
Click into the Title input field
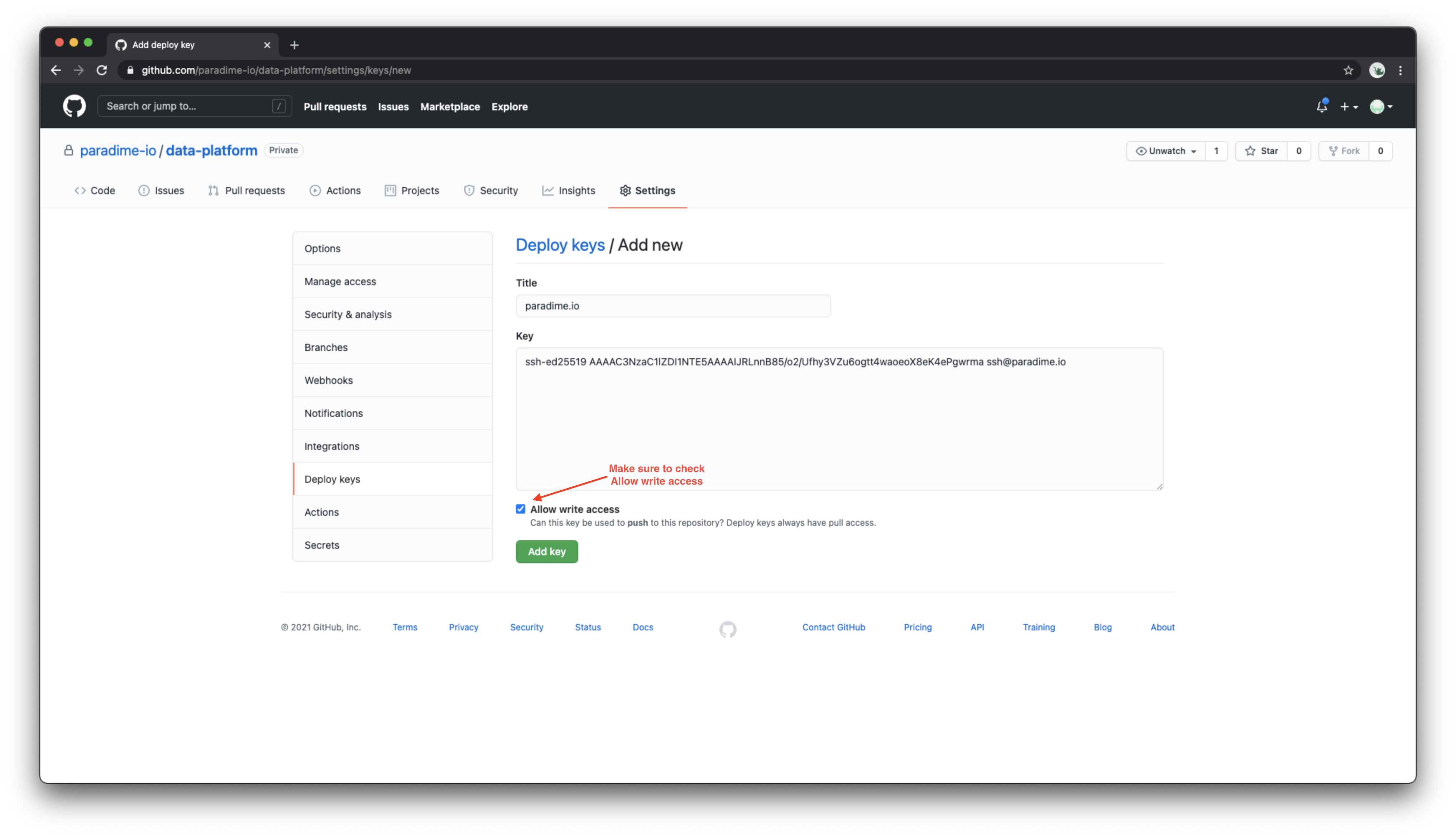click(x=673, y=306)
